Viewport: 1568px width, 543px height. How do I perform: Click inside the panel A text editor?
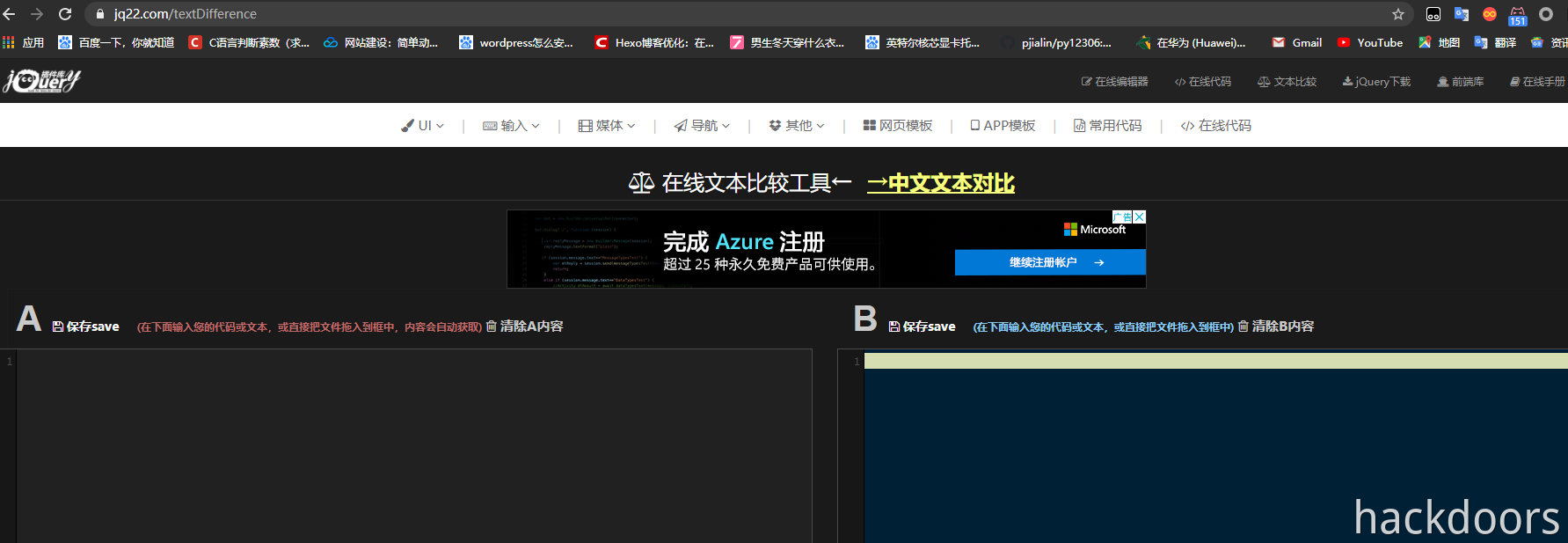pos(413,446)
